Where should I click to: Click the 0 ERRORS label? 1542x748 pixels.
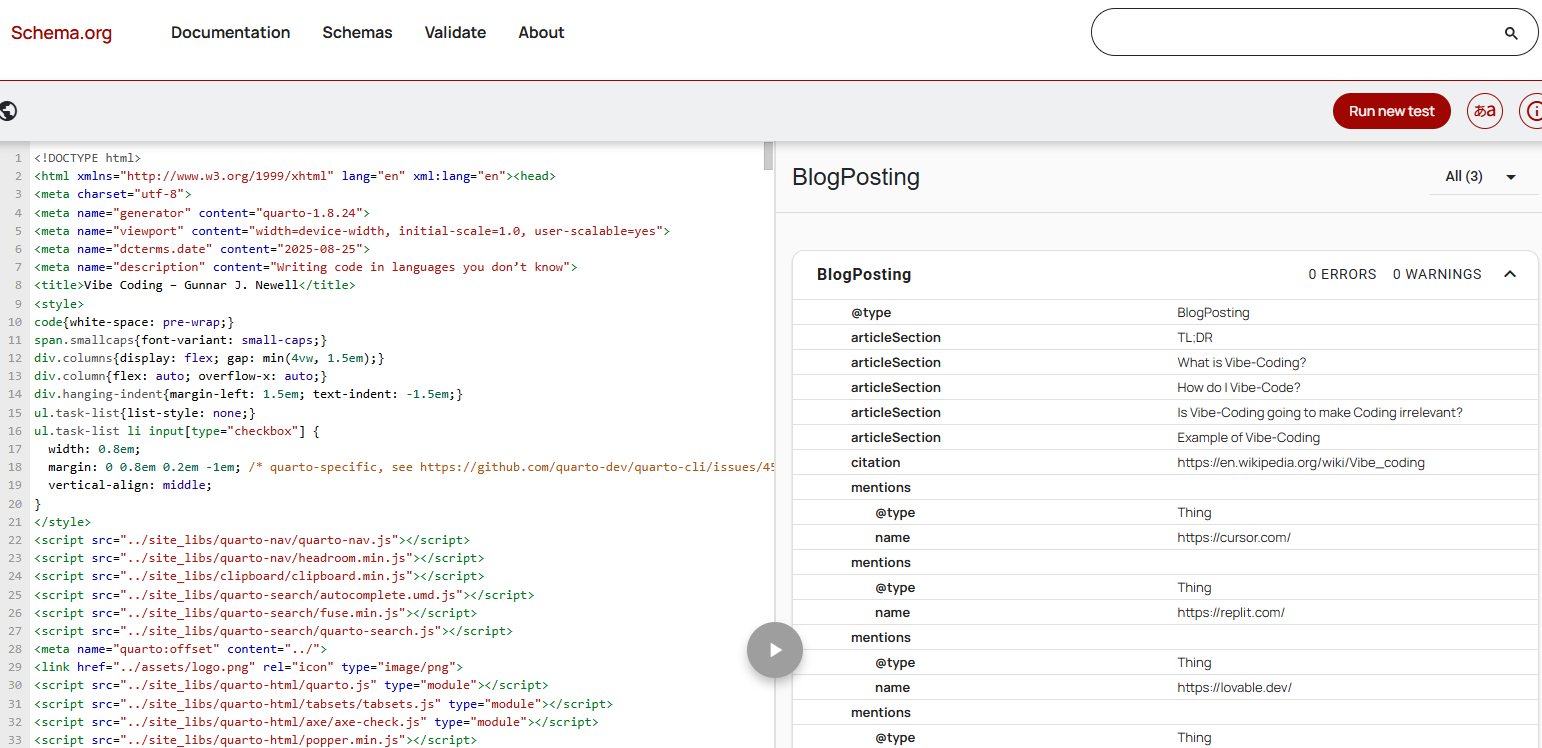pyautogui.click(x=1342, y=274)
